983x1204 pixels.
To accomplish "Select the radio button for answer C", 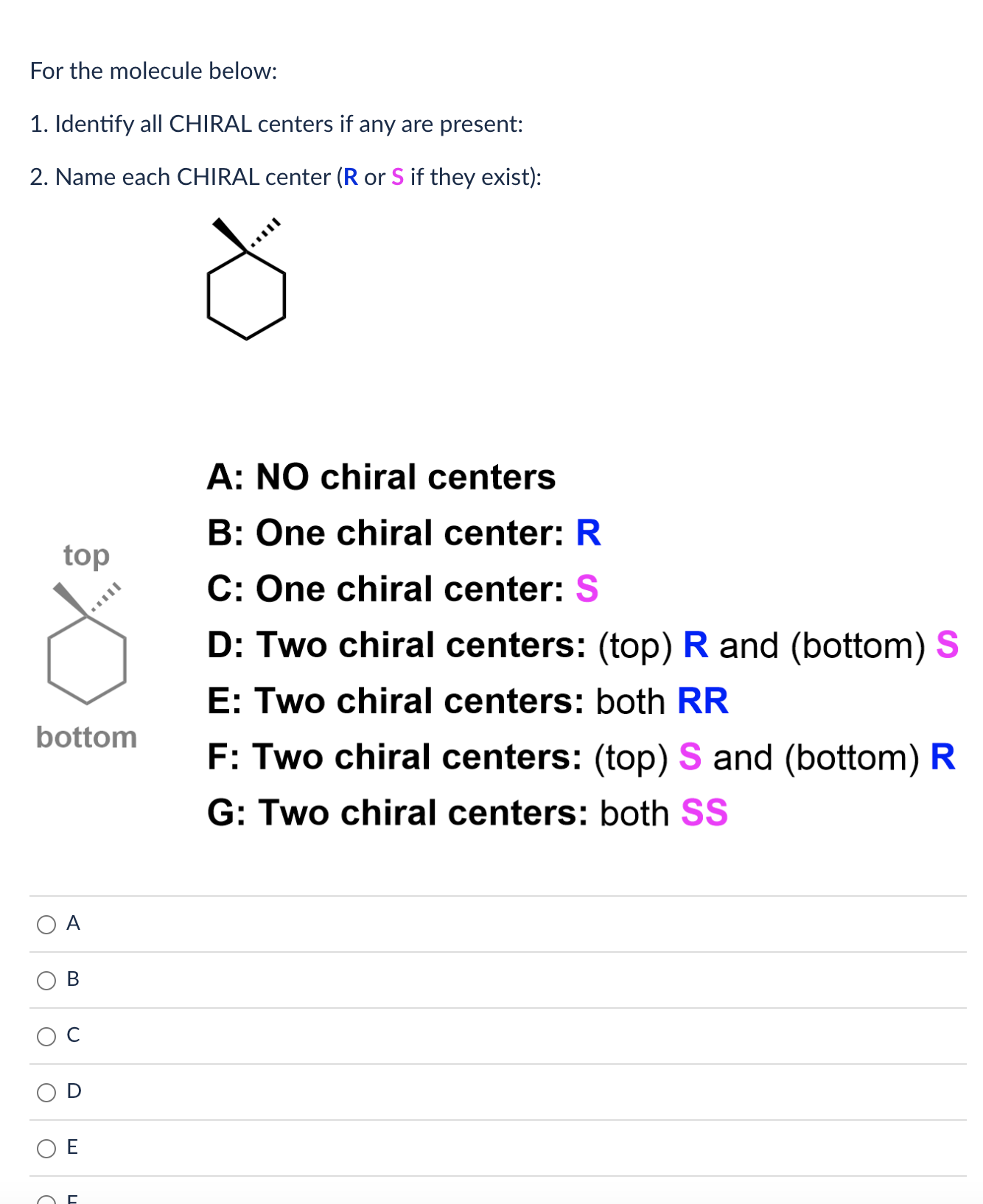I will (x=46, y=1037).
